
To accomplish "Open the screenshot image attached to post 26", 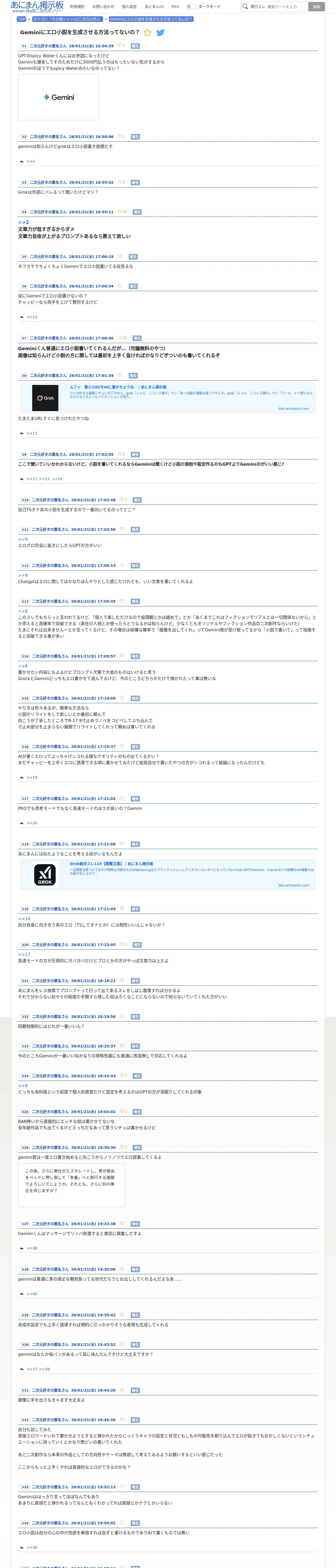I will [71, 1185].
